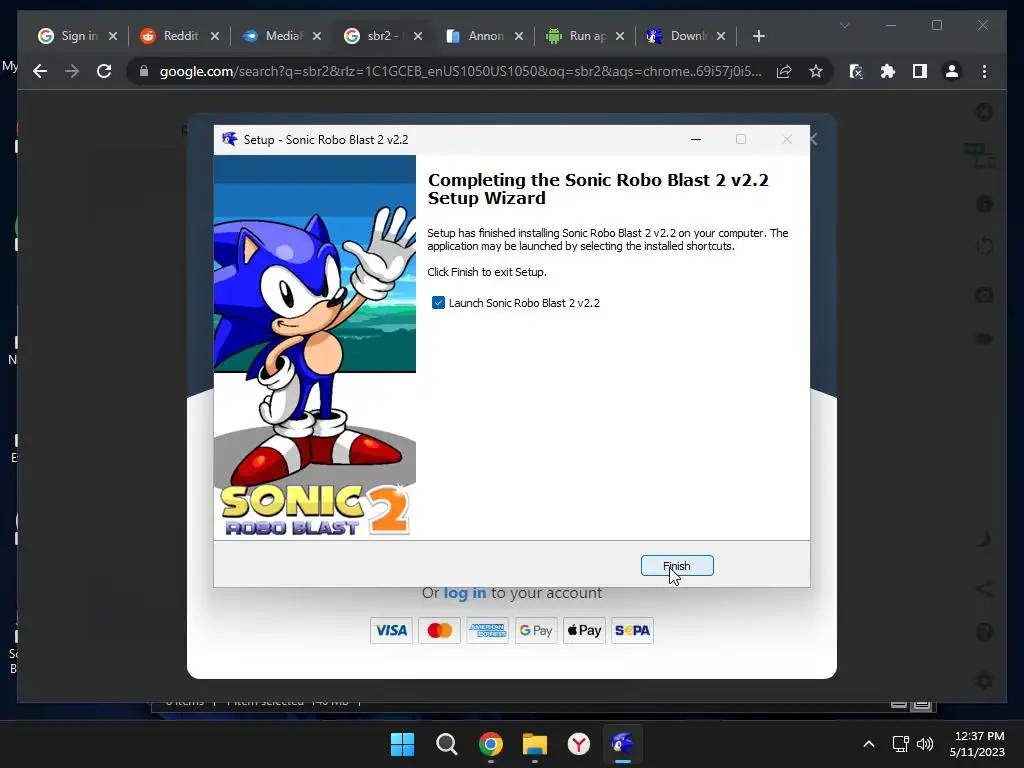Click the Sonic Setup taskbar icon
Screen dimensions: 1024x768
[622, 744]
